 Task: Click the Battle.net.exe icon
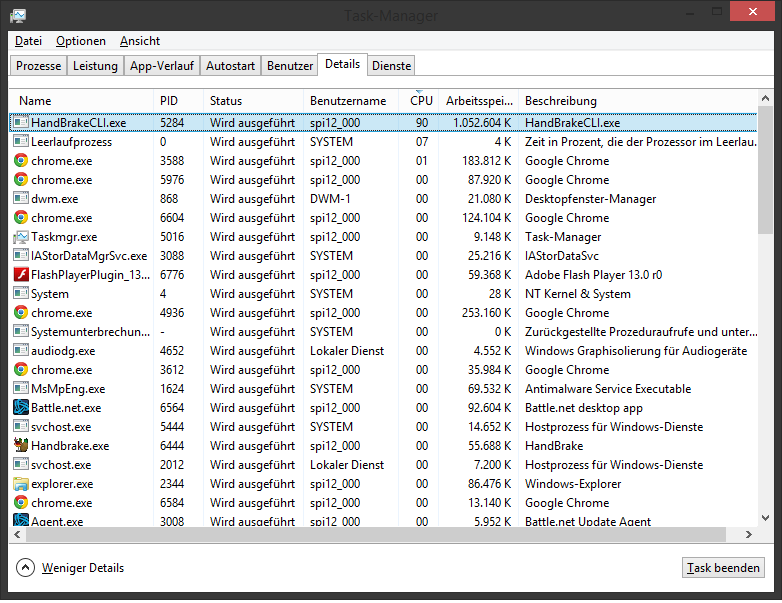pos(20,407)
